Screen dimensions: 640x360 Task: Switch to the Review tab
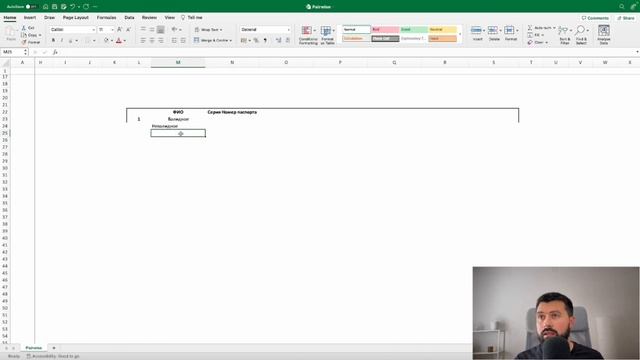[x=149, y=18]
